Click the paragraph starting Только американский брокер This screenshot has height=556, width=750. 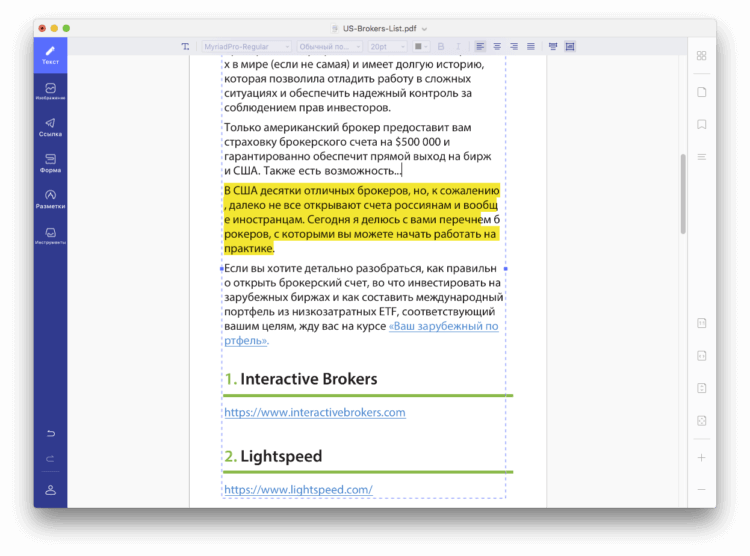tap(358, 149)
